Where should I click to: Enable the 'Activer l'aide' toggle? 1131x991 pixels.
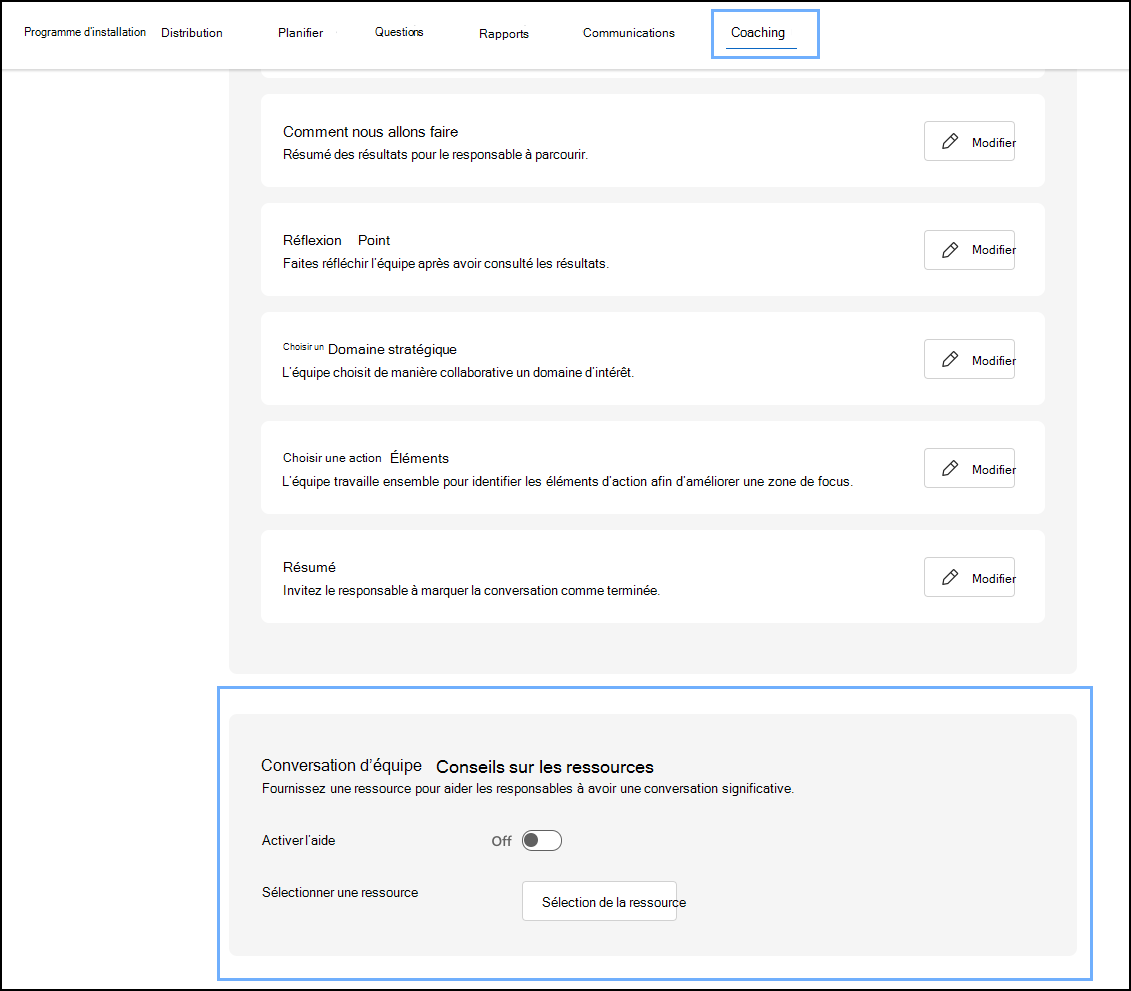coord(541,840)
